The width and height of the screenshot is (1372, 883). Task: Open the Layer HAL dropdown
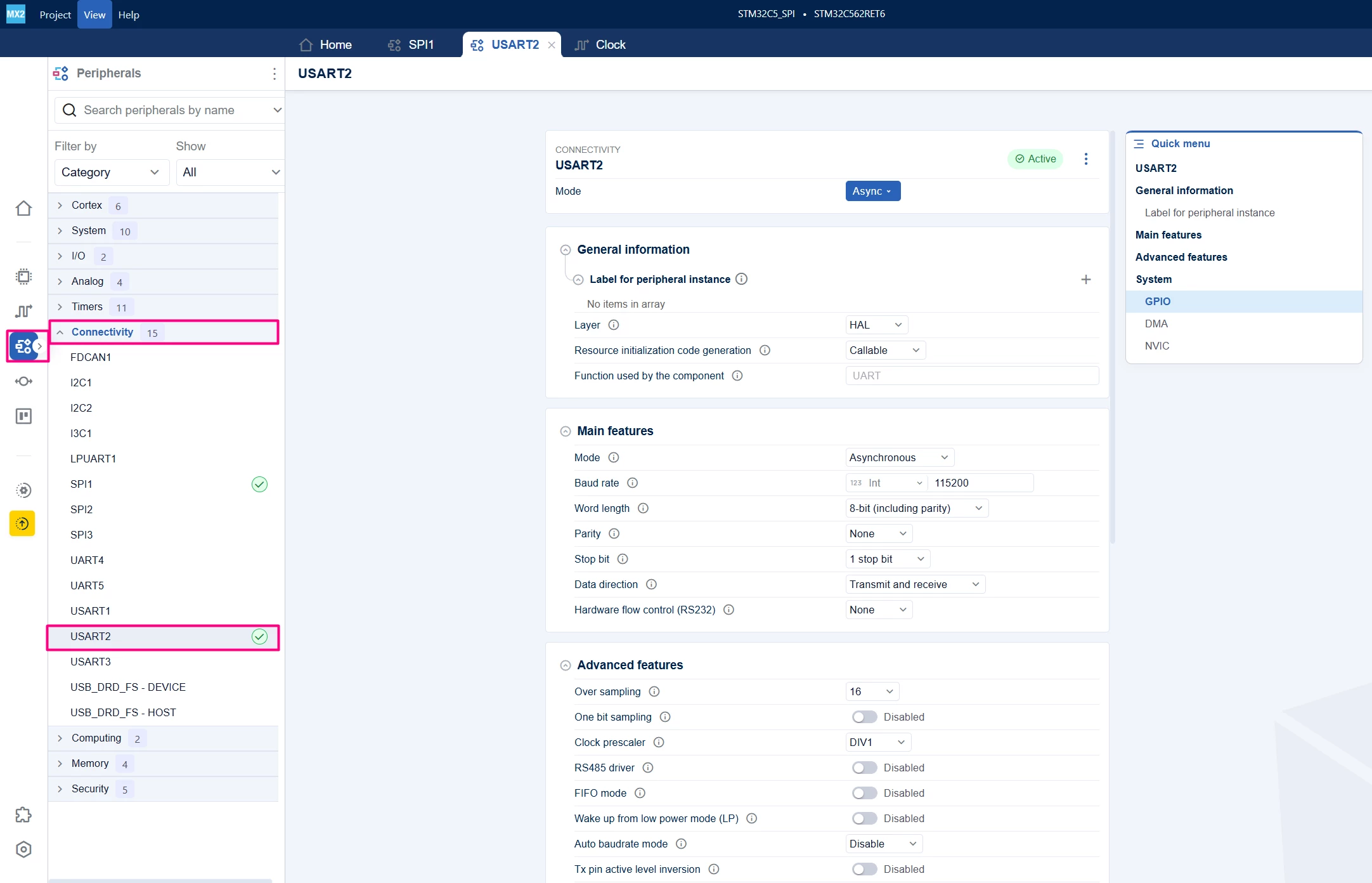coord(876,325)
